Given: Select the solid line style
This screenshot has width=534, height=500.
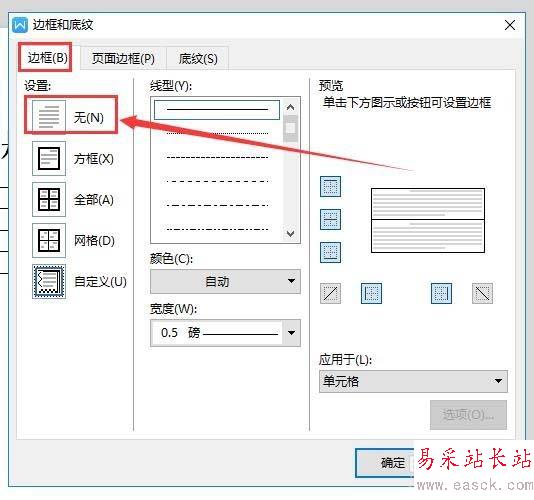Looking at the screenshot, I should tap(217, 110).
